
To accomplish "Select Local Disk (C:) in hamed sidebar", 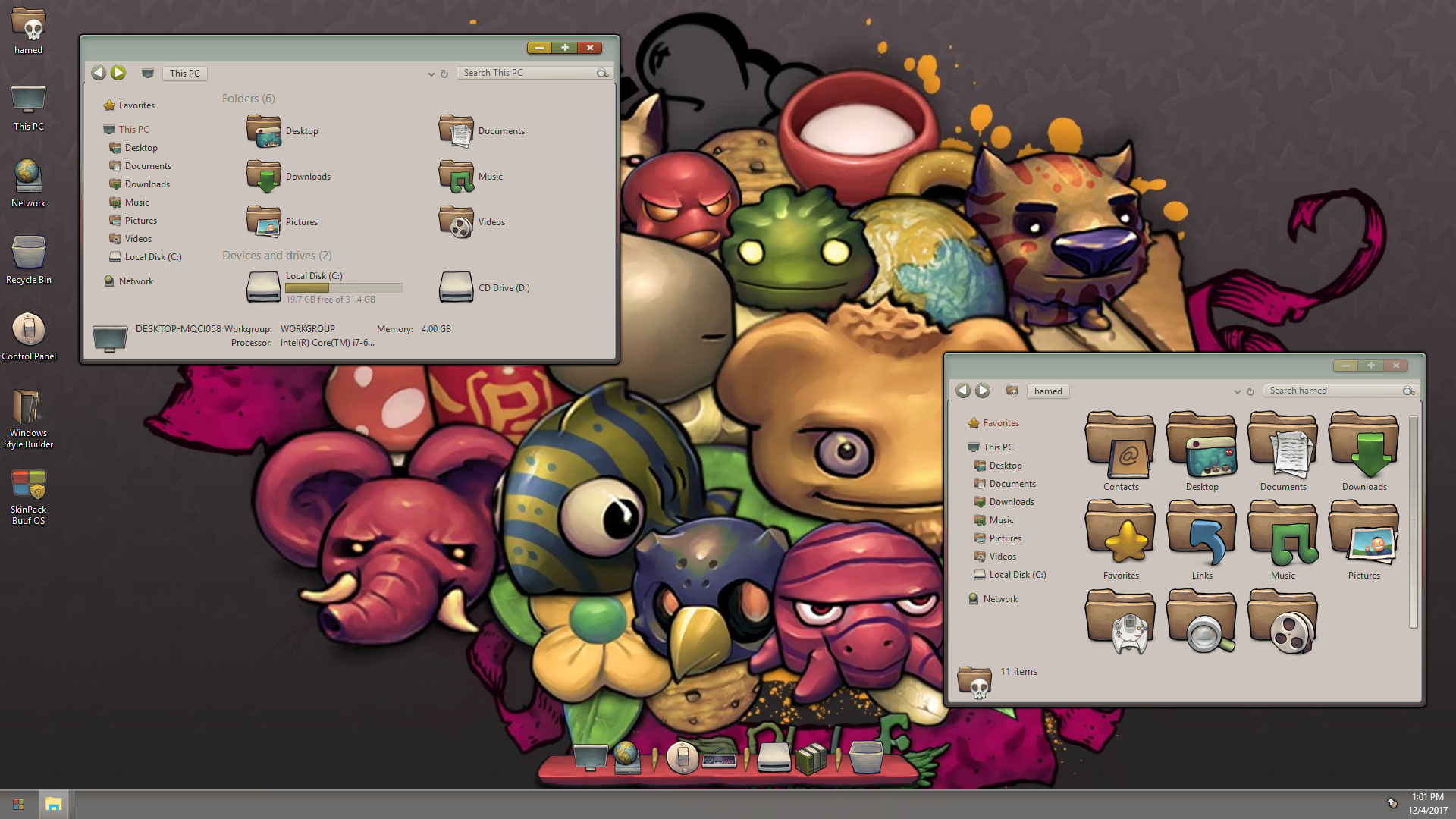I will 1017,575.
